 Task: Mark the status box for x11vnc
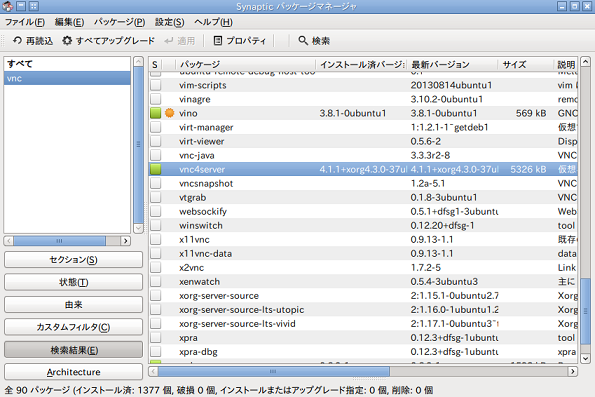pos(156,239)
